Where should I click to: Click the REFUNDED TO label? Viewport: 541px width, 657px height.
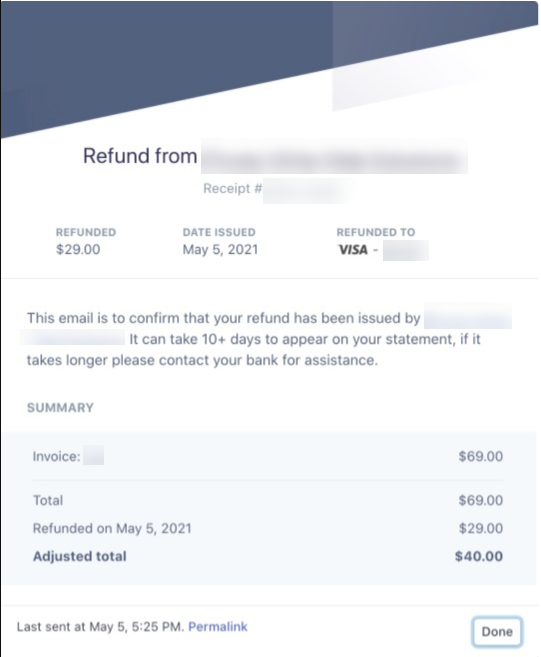pyautogui.click(x=376, y=233)
